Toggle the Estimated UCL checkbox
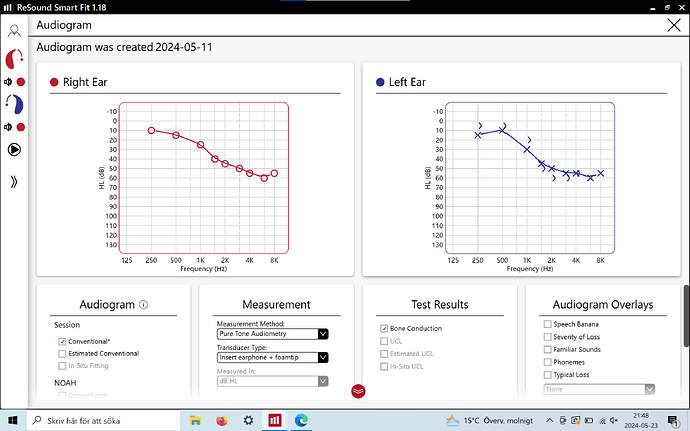 [384, 354]
